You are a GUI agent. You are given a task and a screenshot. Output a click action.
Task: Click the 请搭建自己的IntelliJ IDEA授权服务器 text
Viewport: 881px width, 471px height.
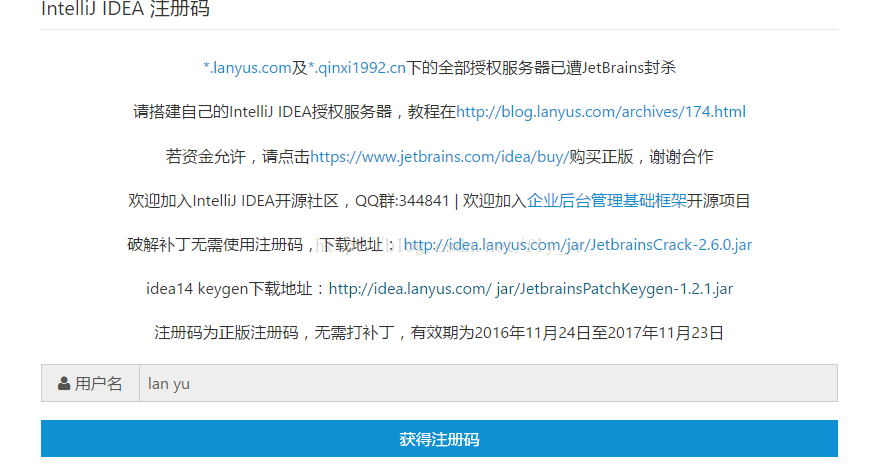[262, 112]
